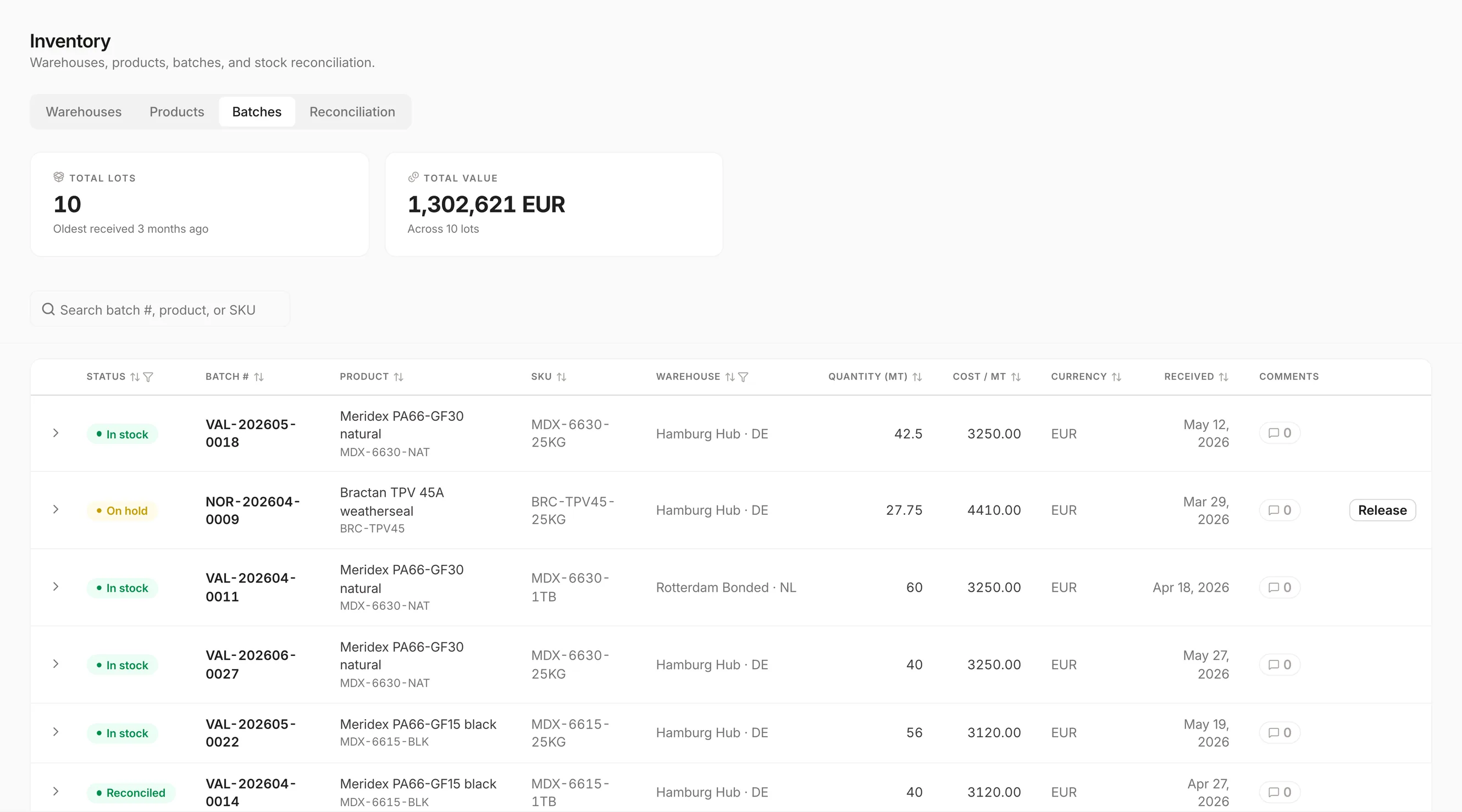Click the On hold status badge
Image resolution: width=1462 pixels, height=812 pixels.
click(x=122, y=511)
